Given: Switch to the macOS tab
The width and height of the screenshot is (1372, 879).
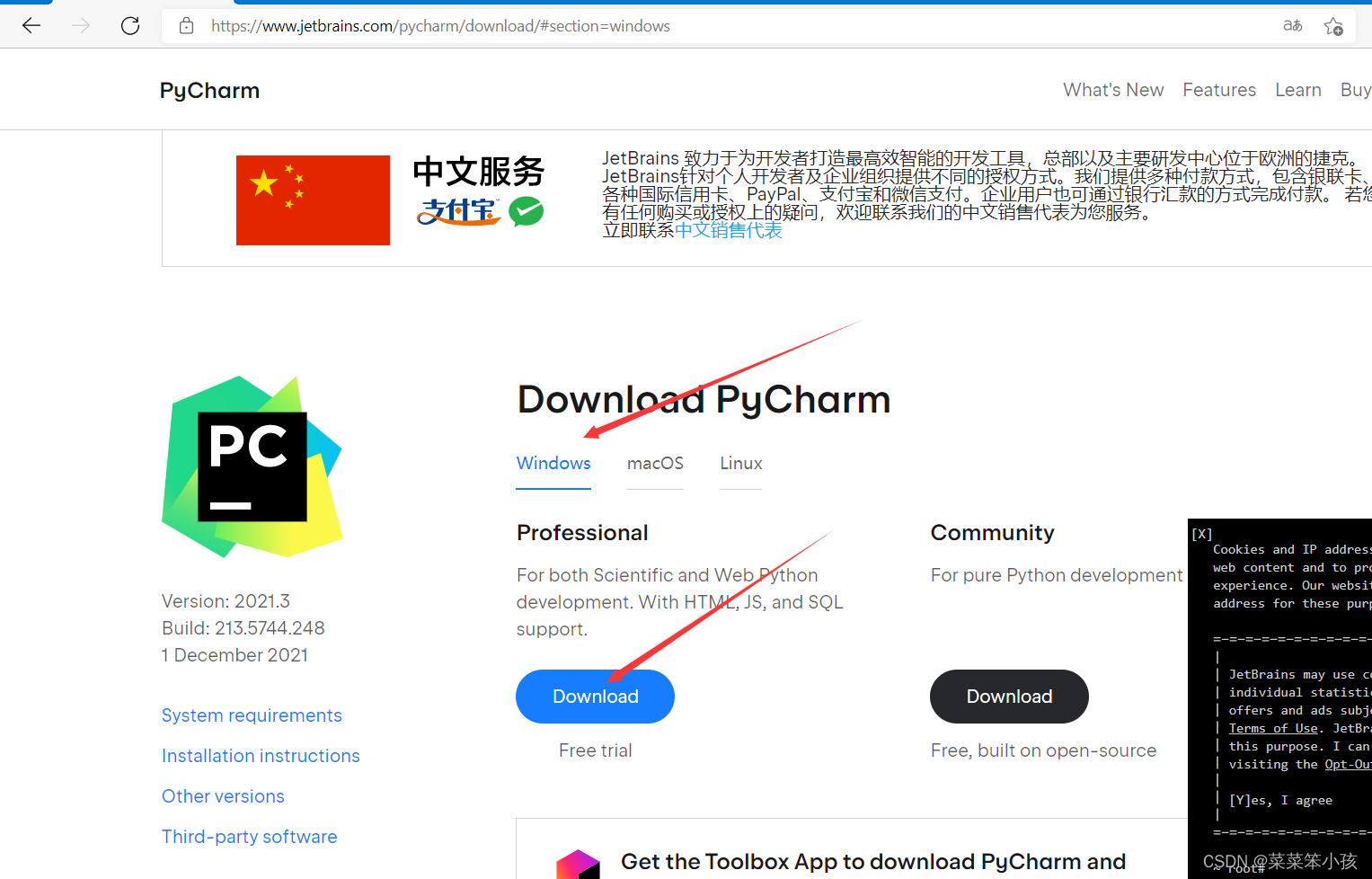Looking at the screenshot, I should [655, 463].
